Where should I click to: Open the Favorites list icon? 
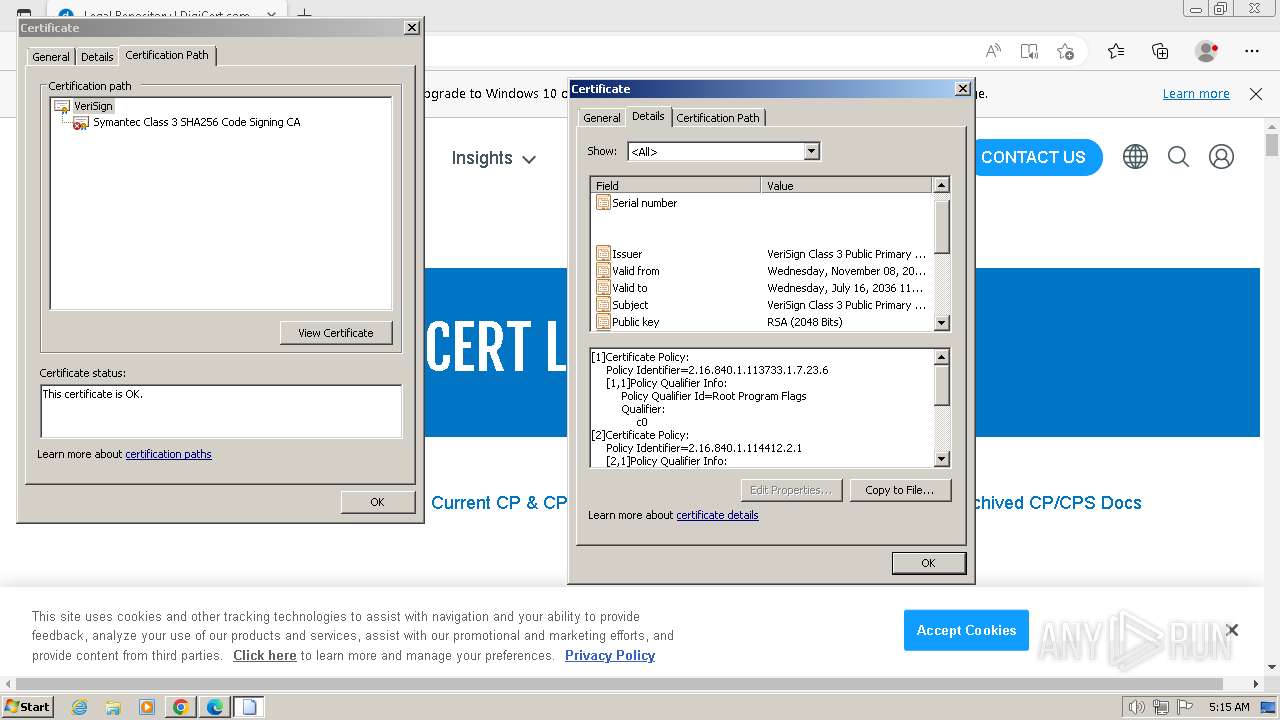tap(1116, 51)
